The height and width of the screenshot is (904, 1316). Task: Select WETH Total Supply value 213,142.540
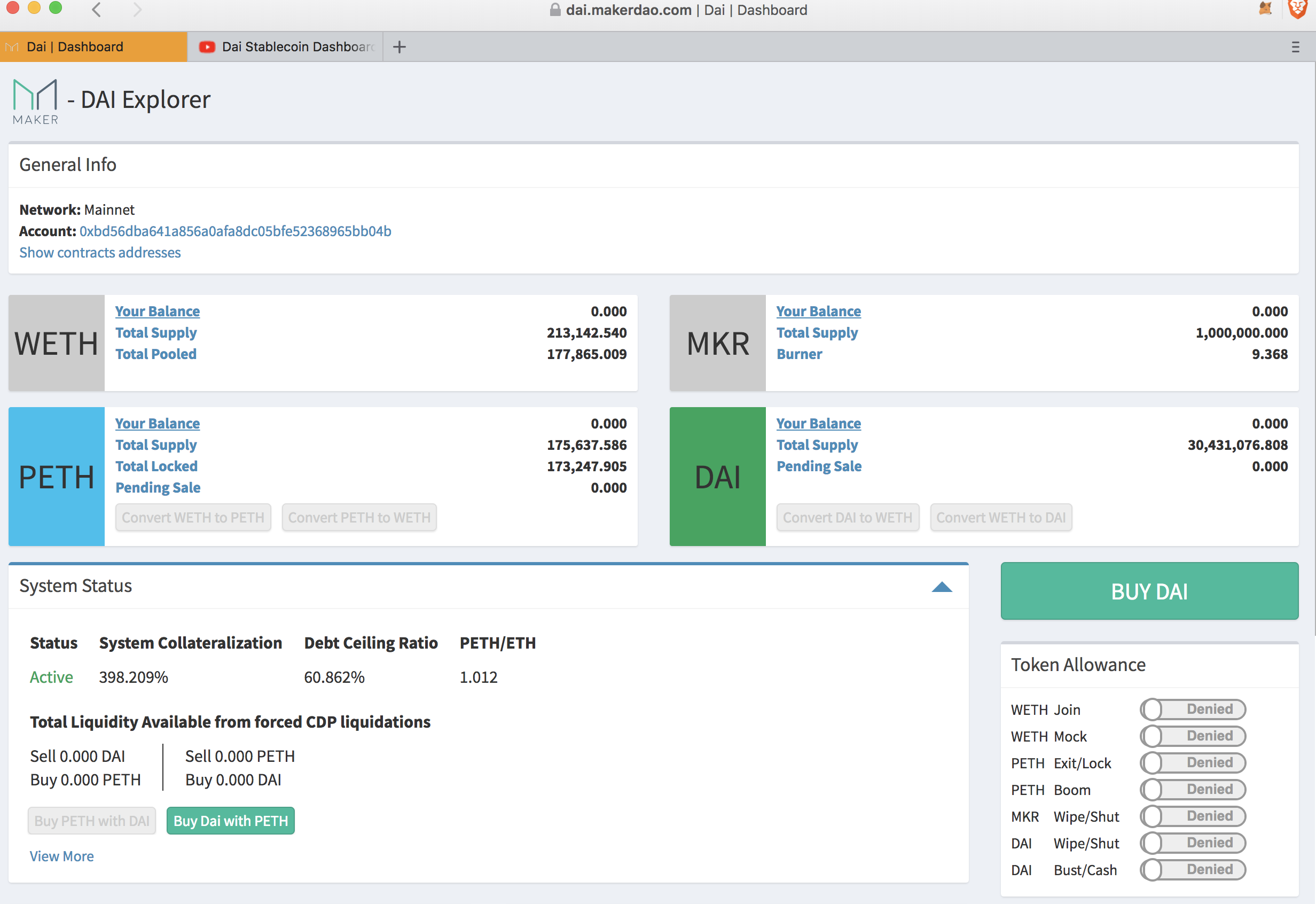click(586, 332)
